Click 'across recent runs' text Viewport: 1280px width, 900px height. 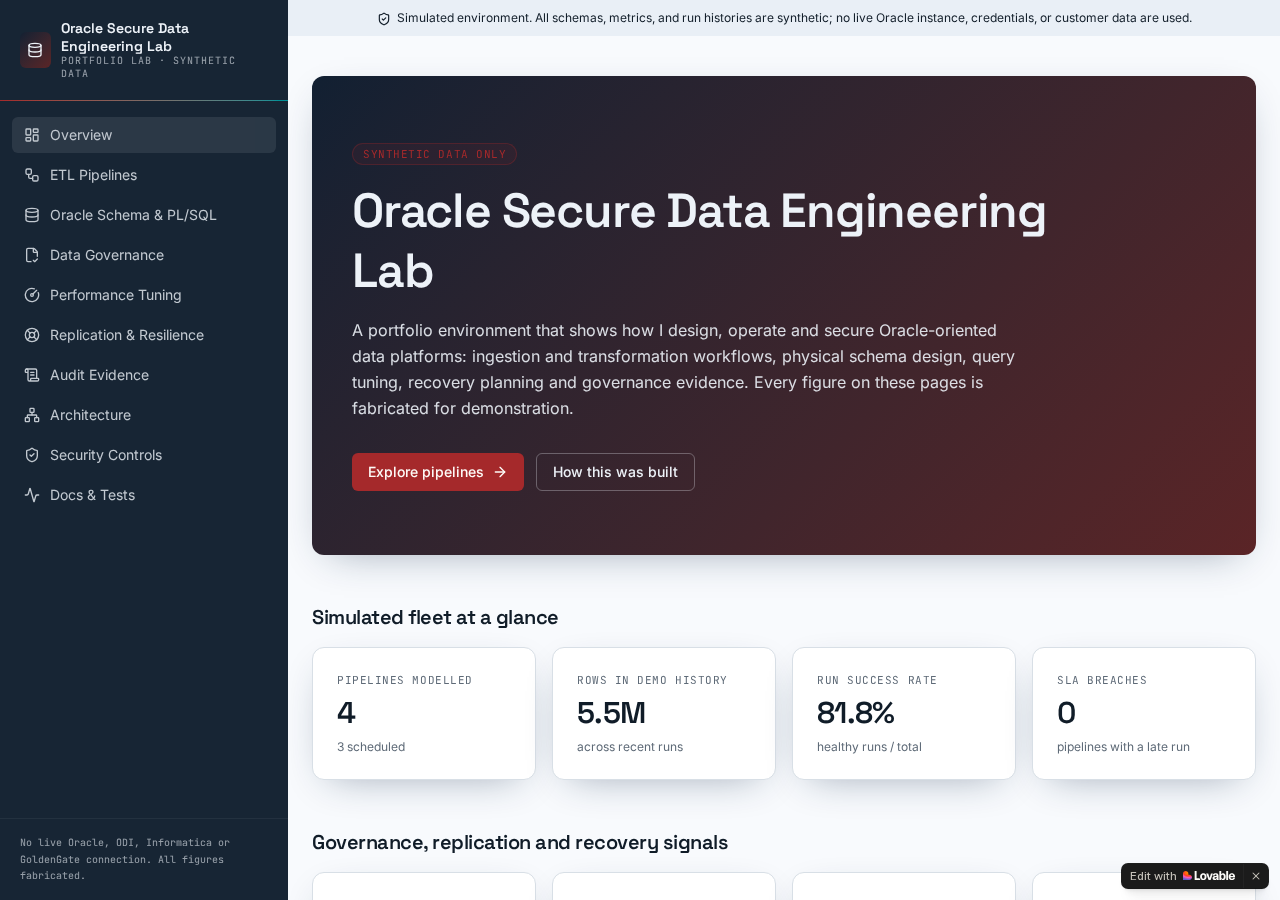point(630,747)
